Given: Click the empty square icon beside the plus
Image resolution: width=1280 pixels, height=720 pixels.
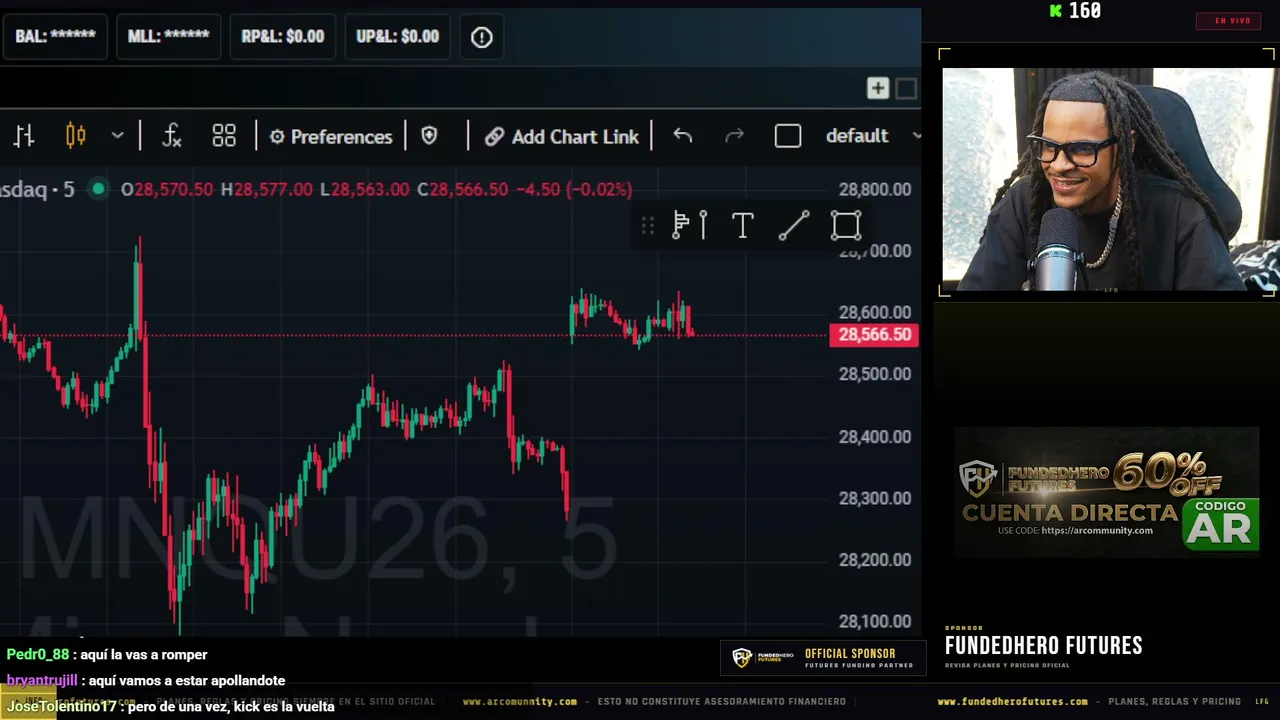Looking at the screenshot, I should pyautogui.click(x=906, y=88).
